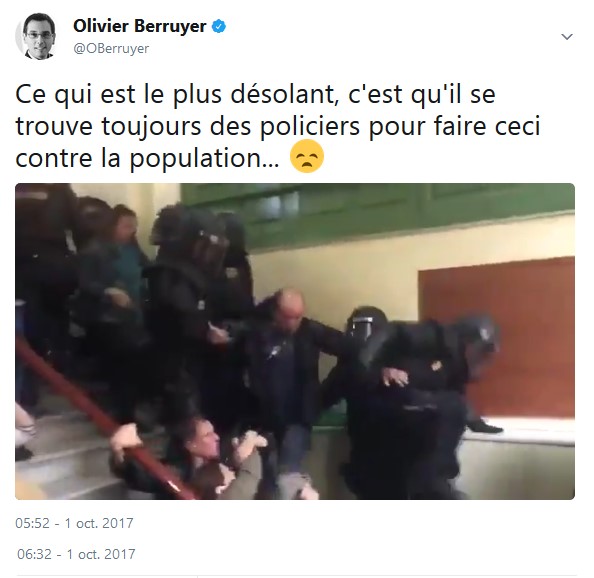Visit the @OBerruyer handle
The width and height of the screenshot is (594, 578).
coord(111,49)
